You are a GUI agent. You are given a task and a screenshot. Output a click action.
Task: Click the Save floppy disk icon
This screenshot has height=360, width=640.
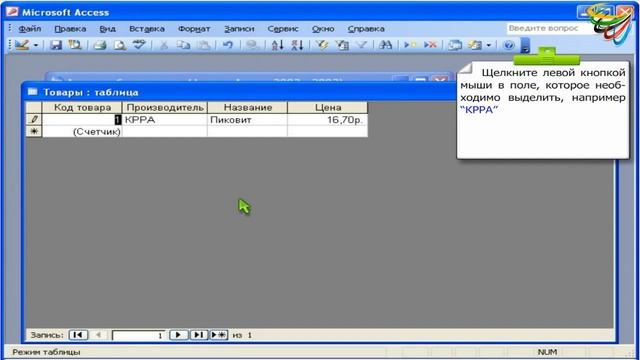click(56, 45)
